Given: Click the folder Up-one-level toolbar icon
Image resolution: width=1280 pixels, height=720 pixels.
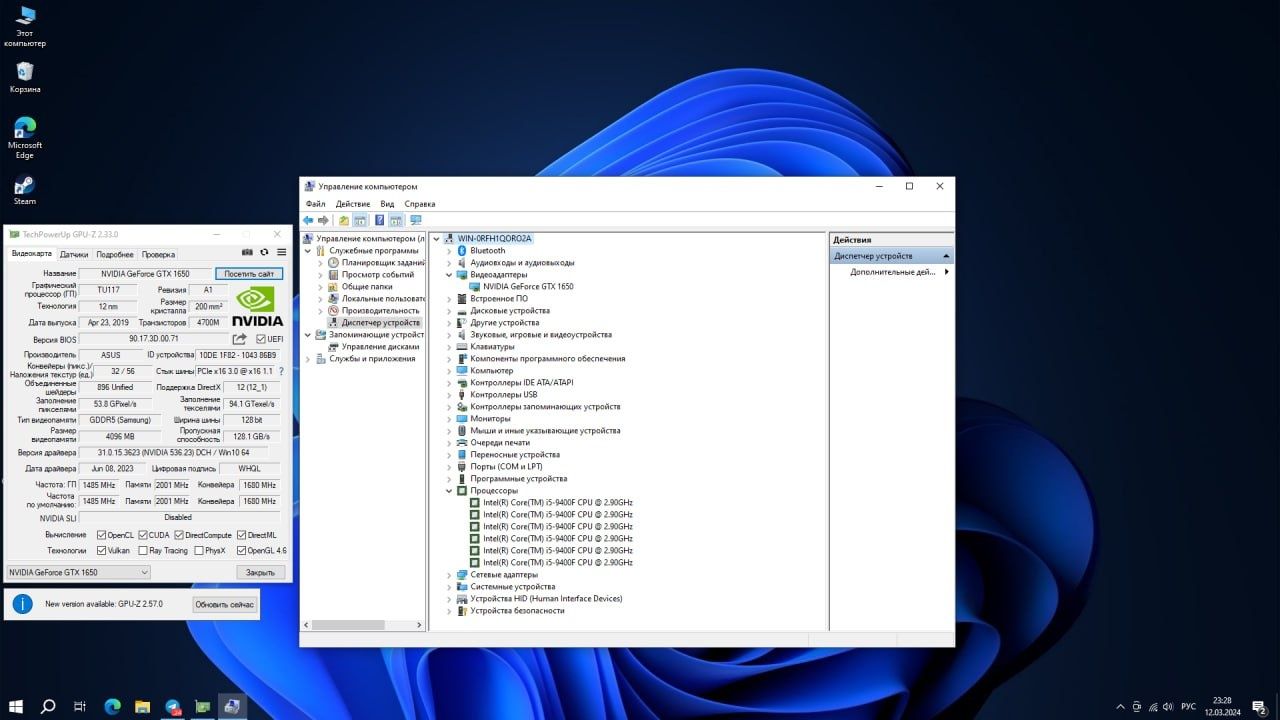Looking at the screenshot, I should [x=344, y=220].
